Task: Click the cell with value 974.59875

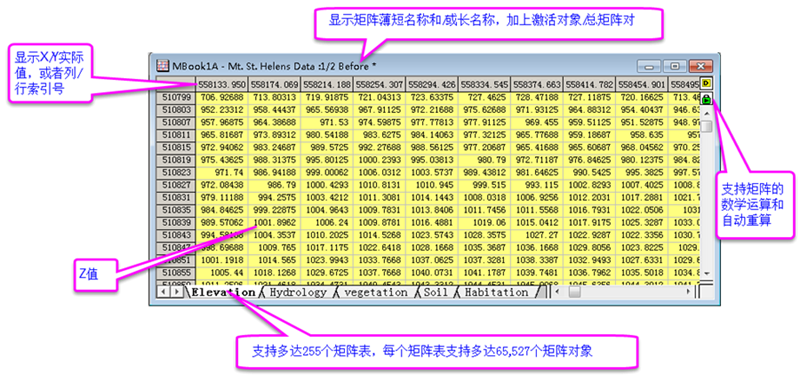Action: point(380,122)
